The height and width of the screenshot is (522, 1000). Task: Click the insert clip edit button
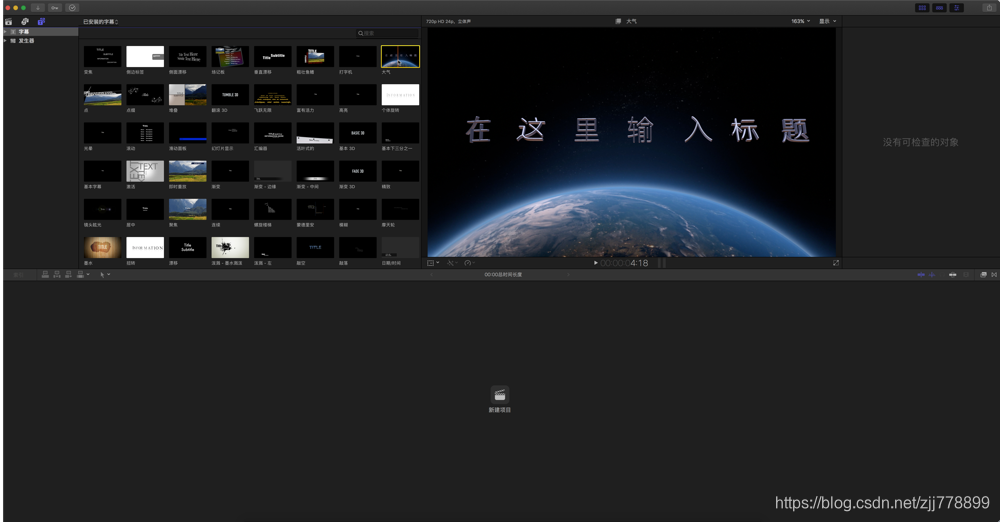click(57, 274)
